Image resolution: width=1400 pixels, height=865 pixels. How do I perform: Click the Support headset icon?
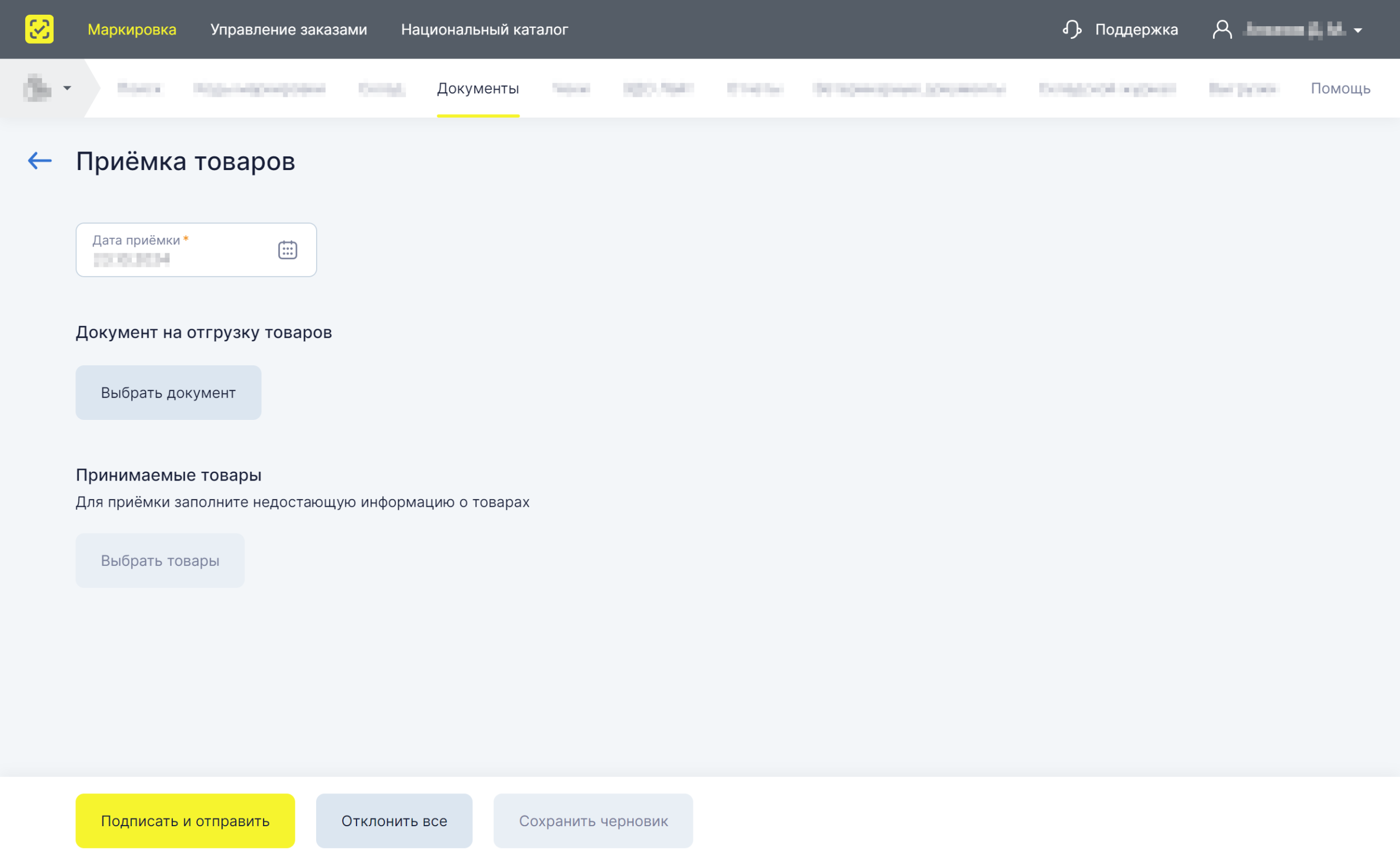(x=1071, y=29)
